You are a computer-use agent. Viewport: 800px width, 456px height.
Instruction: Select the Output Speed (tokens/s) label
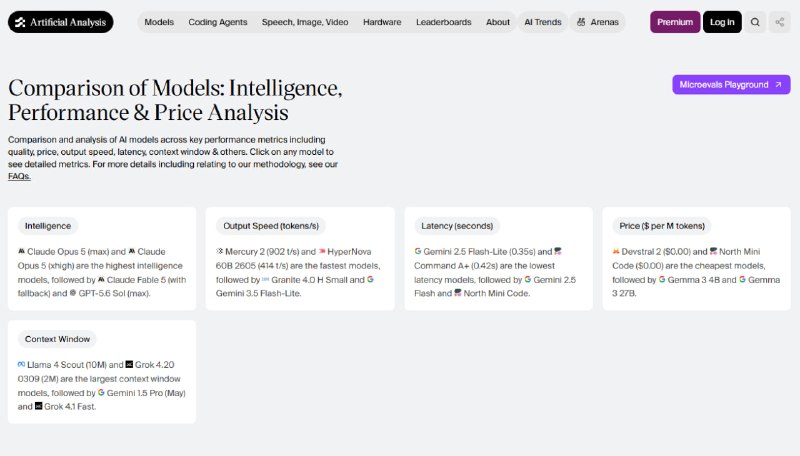point(271,226)
